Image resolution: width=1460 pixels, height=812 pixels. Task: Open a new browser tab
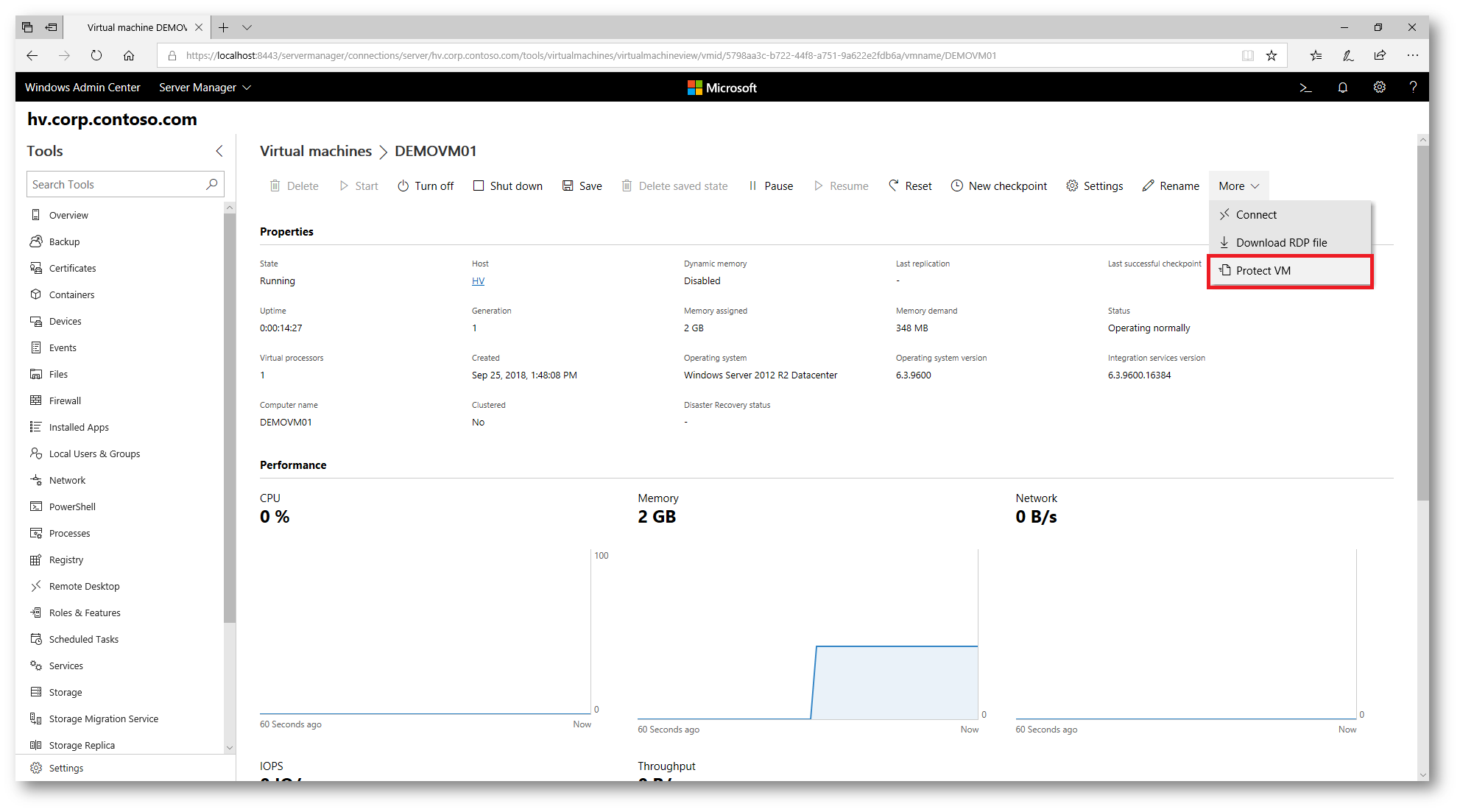(x=224, y=27)
